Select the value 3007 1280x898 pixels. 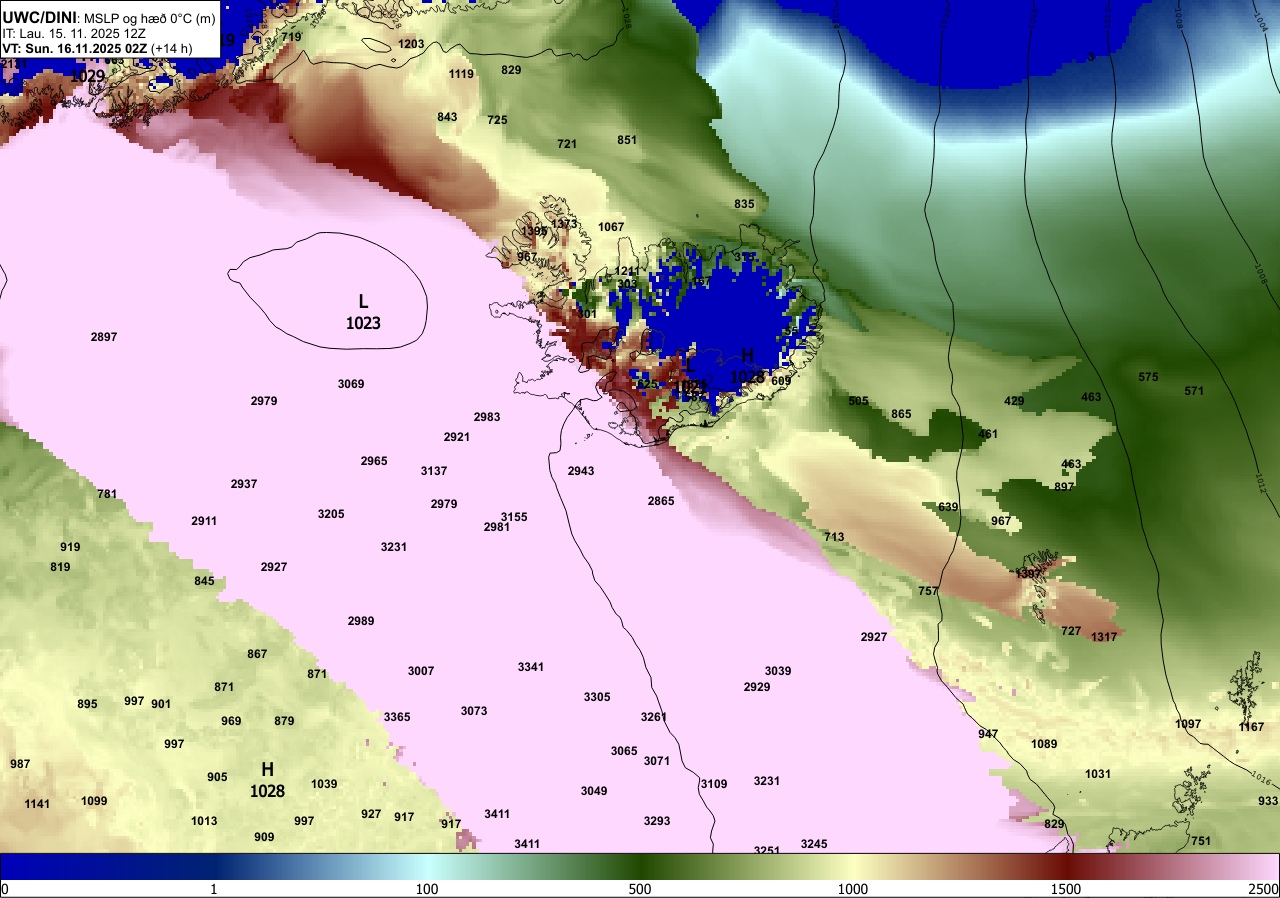(421, 671)
